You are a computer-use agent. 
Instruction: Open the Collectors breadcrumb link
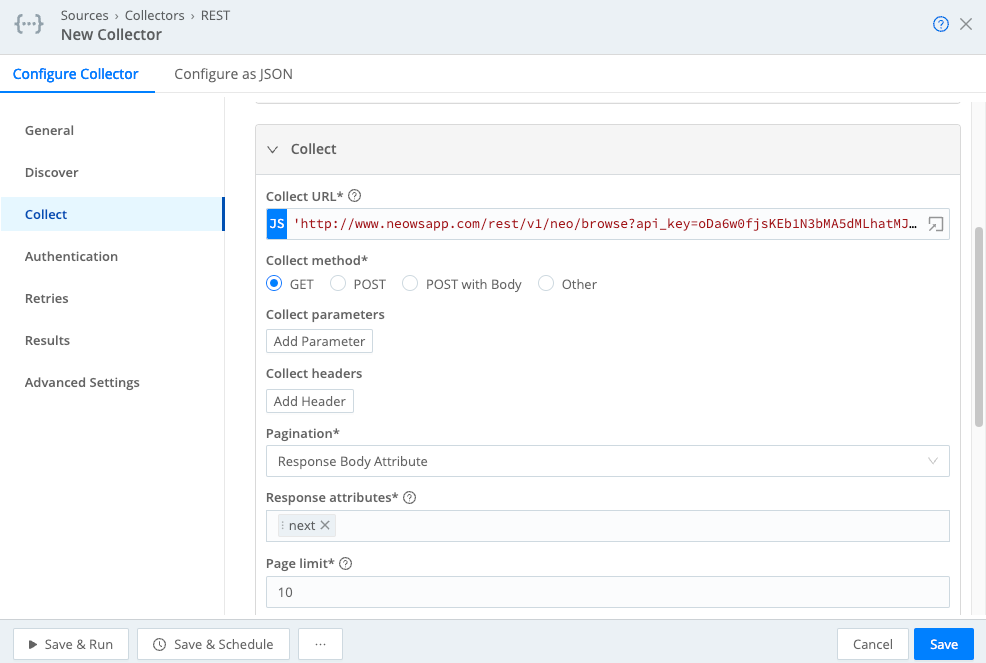click(x=155, y=15)
